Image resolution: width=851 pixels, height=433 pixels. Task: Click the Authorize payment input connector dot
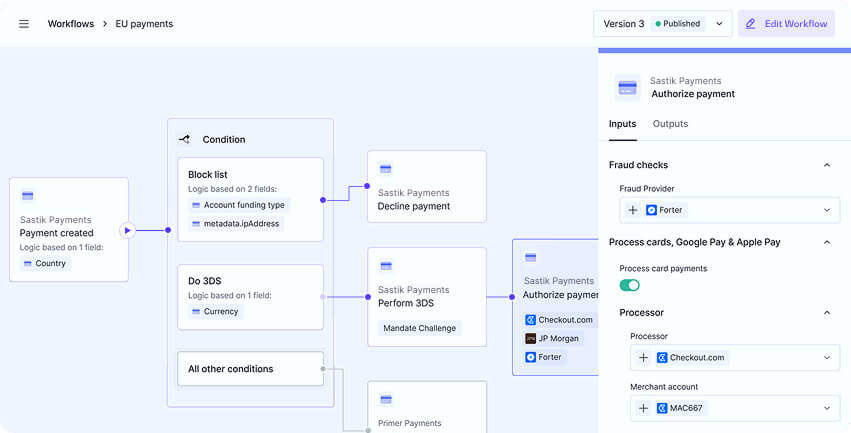point(512,297)
